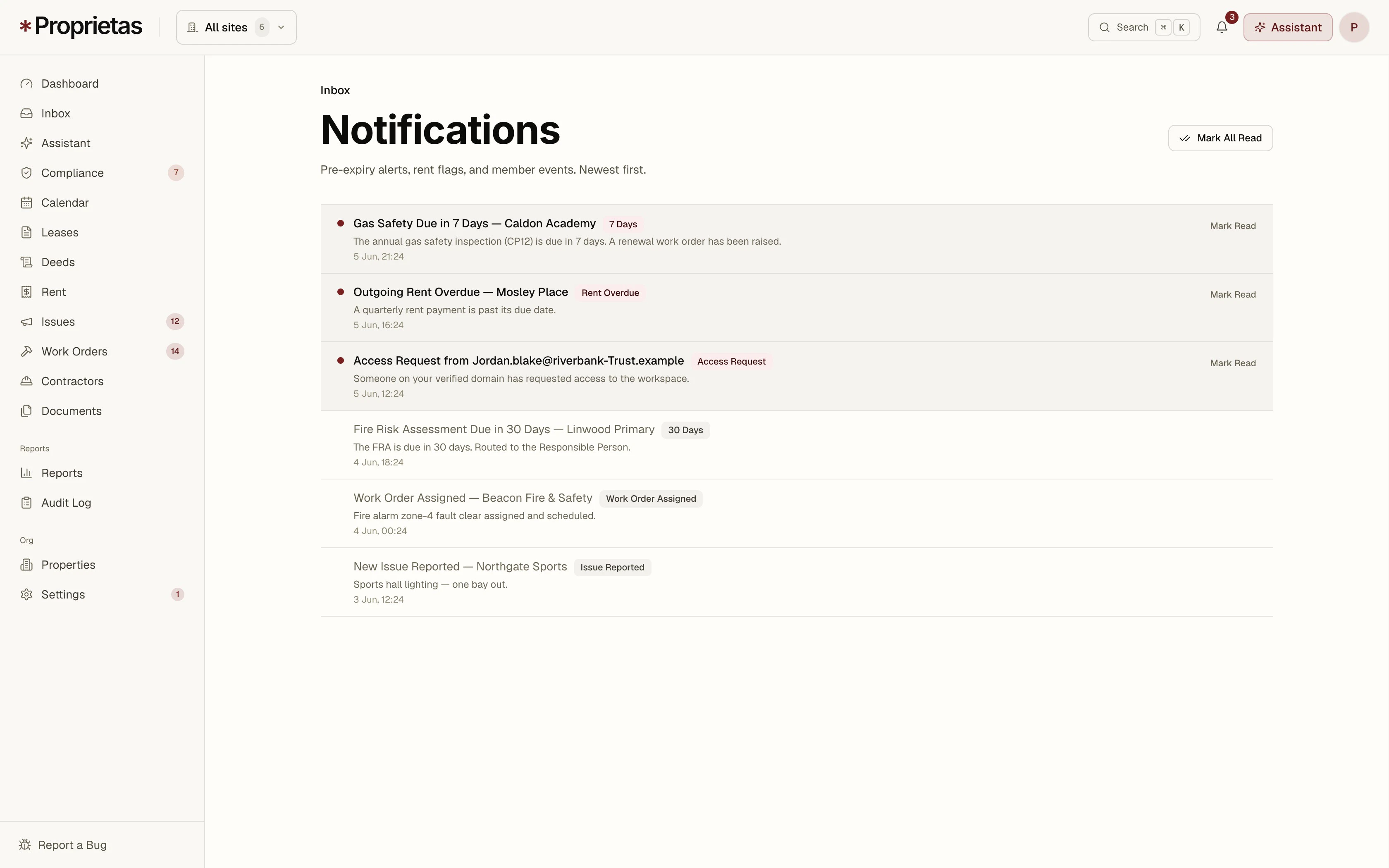
Task: Click the Access Request tag
Action: click(731, 362)
